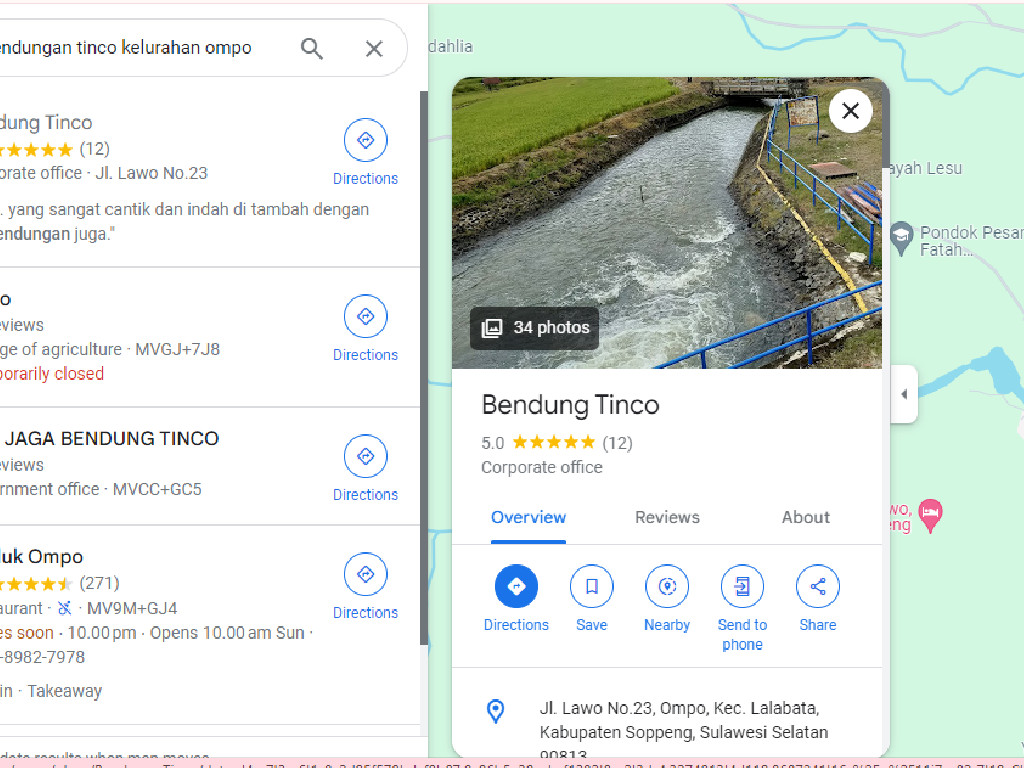Share the Bendung Tinco place
1024x768 pixels.
pos(818,586)
